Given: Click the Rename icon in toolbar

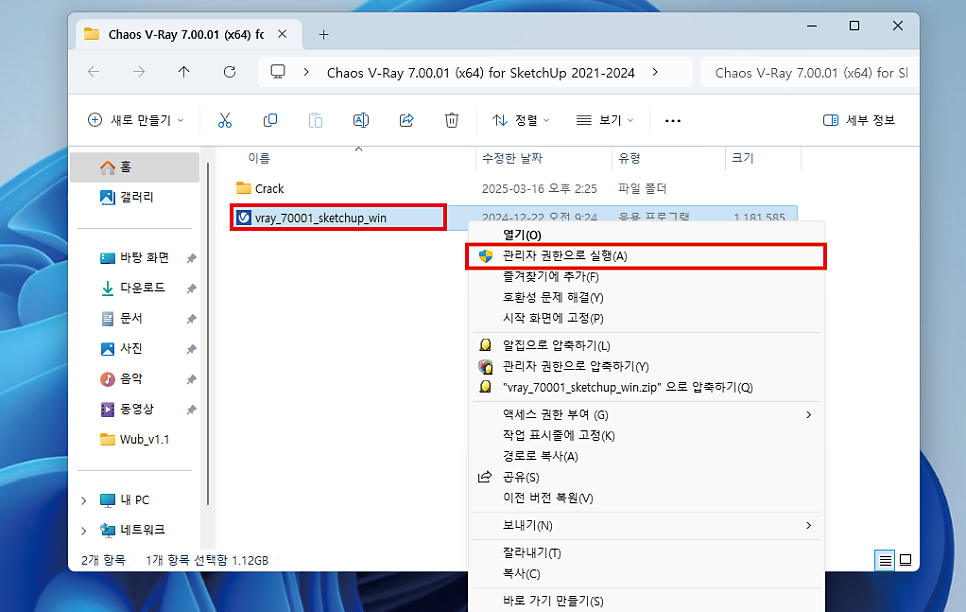Looking at the screenshot, I should 361,120.
